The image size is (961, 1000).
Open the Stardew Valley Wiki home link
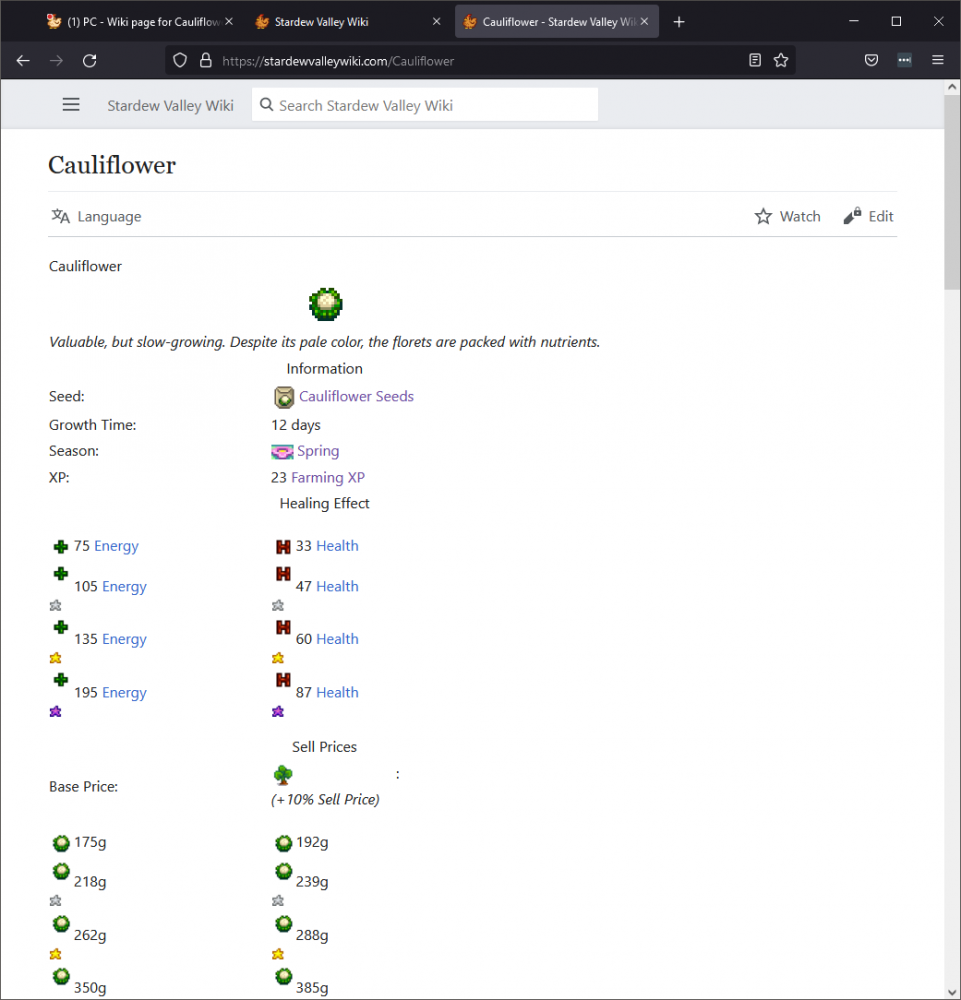(170, 106)
